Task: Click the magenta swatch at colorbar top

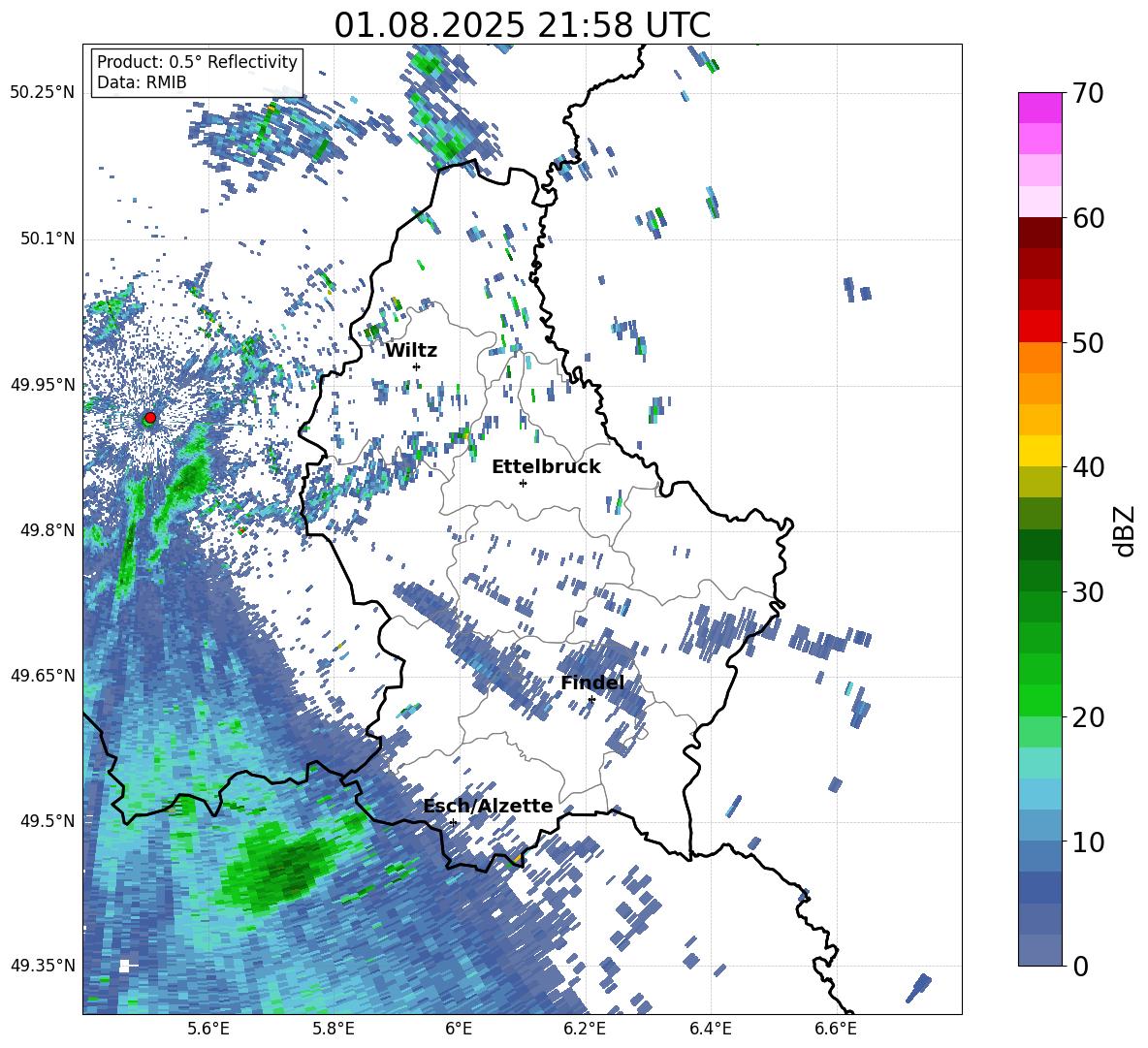Action: coord(1039,108)
